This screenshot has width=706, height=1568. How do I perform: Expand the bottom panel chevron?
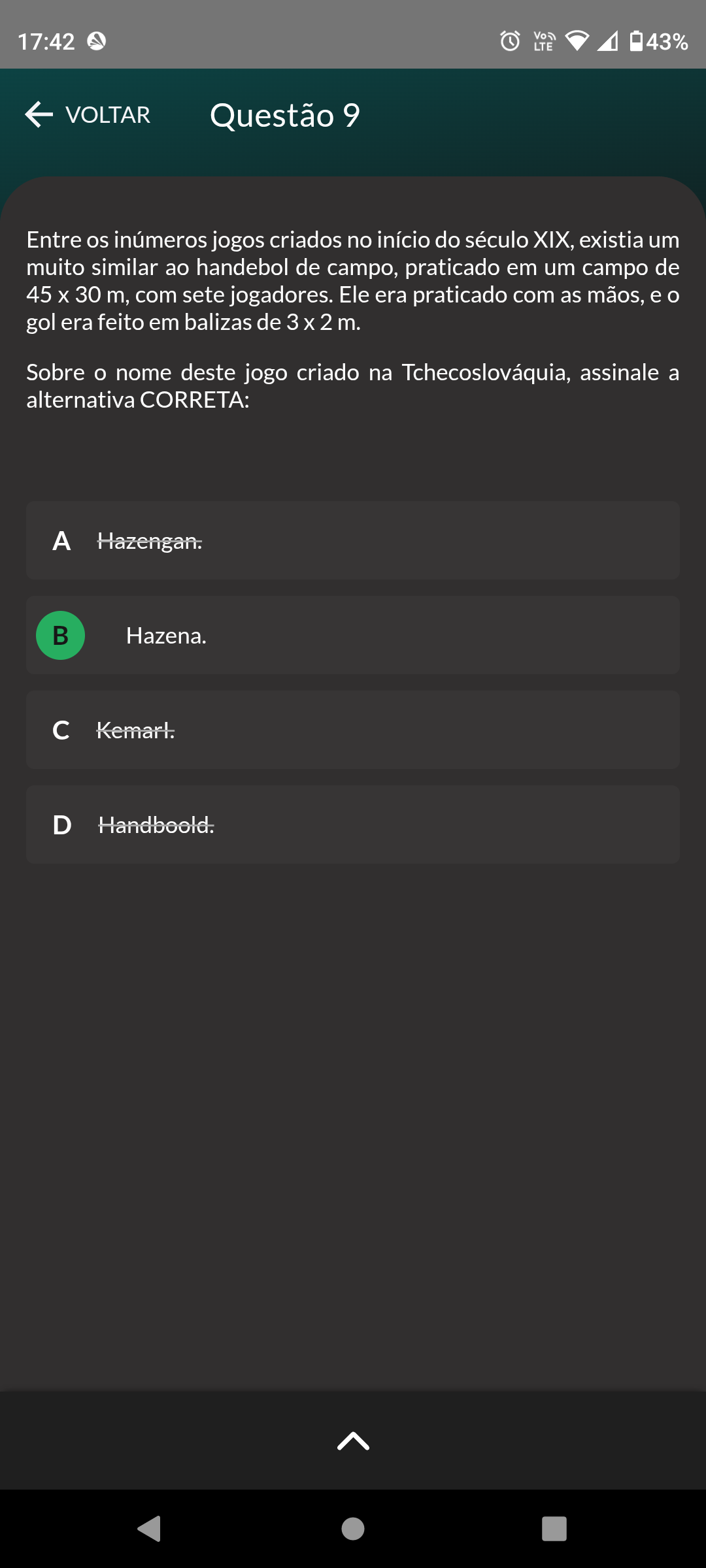[353, 1441]
